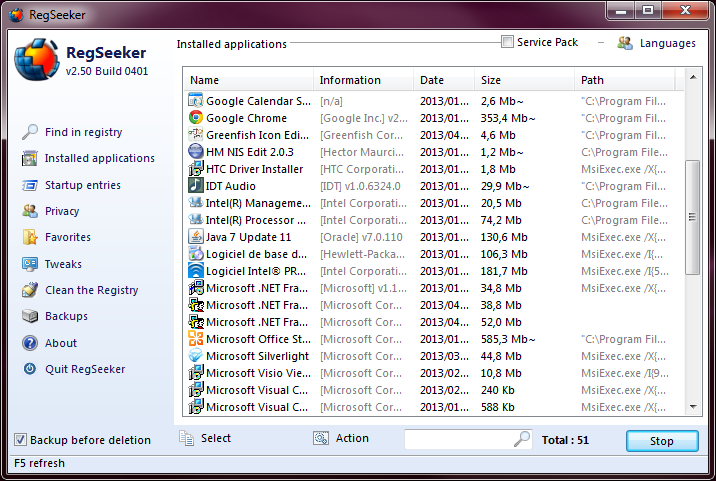The height and width of the screenshot is (481, 716).
Task: Click the vertical scrollbar thumb
Action: pos(693,217)
